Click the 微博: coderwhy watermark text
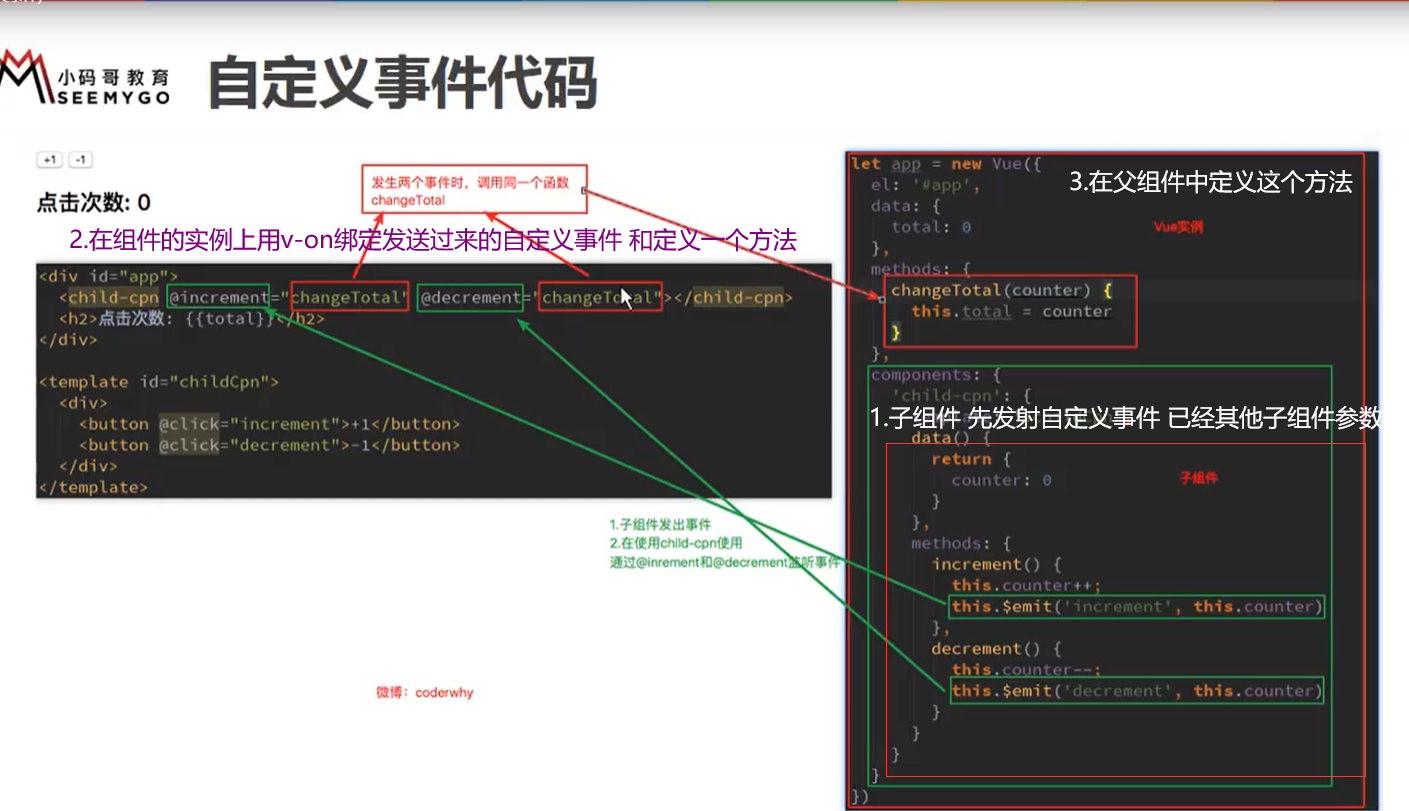Viewport: 1409px width, 811px height. click(425, 692)
